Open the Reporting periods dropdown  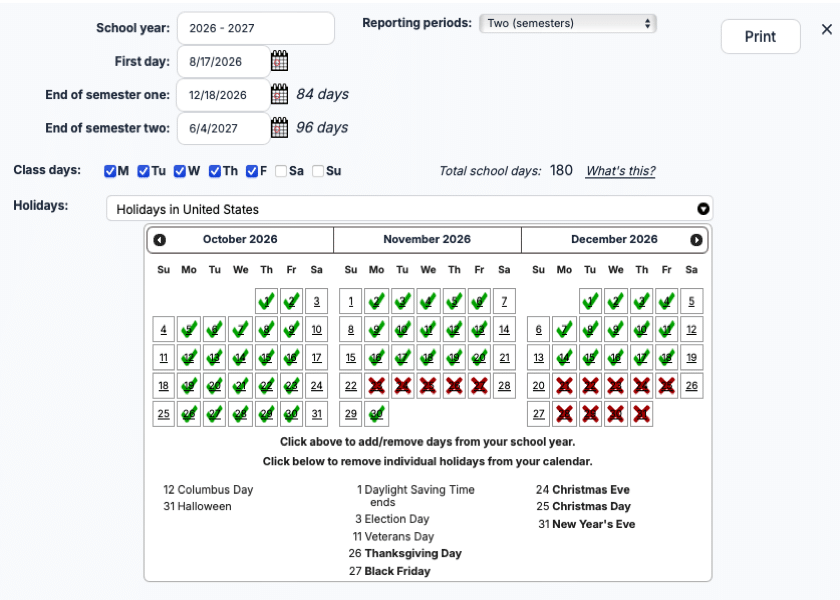pyautogui.click(x=568, y=23)
